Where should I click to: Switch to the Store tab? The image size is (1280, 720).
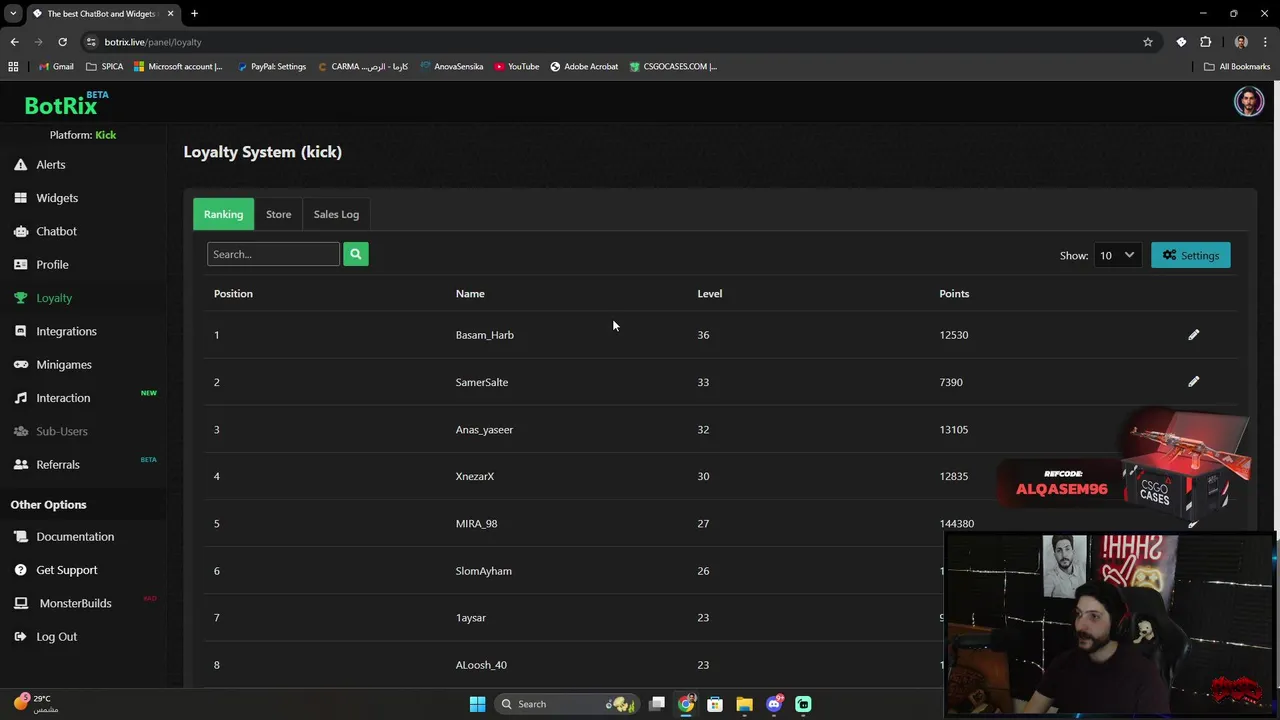[x=278, y=214]
